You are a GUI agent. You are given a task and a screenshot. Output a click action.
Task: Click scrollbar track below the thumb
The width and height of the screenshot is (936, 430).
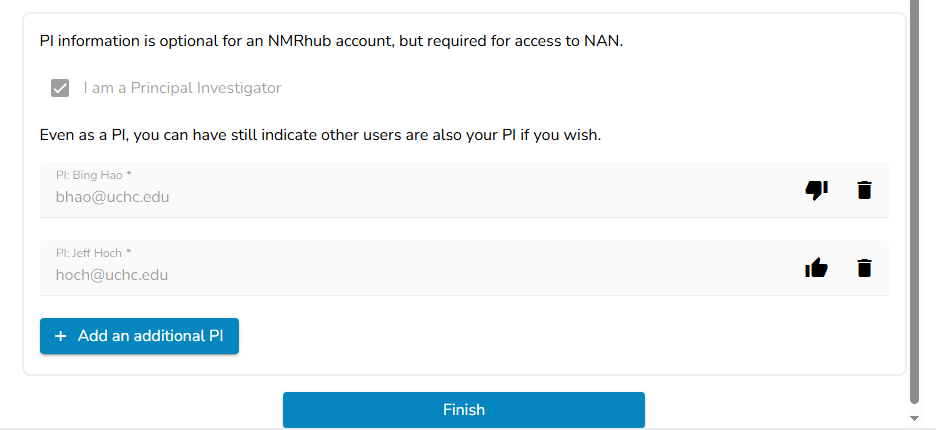pyautogui.click(x=914, y=408)
